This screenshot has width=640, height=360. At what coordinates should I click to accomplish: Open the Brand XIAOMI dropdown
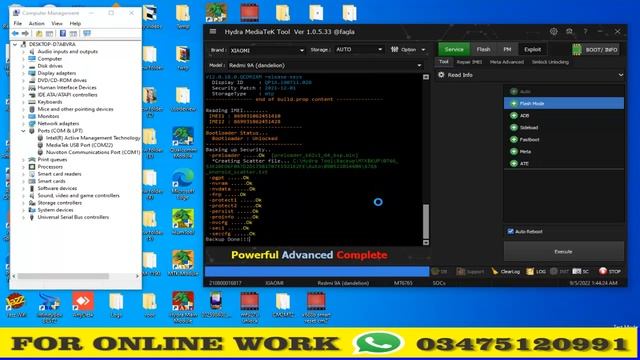pos(267,50)
